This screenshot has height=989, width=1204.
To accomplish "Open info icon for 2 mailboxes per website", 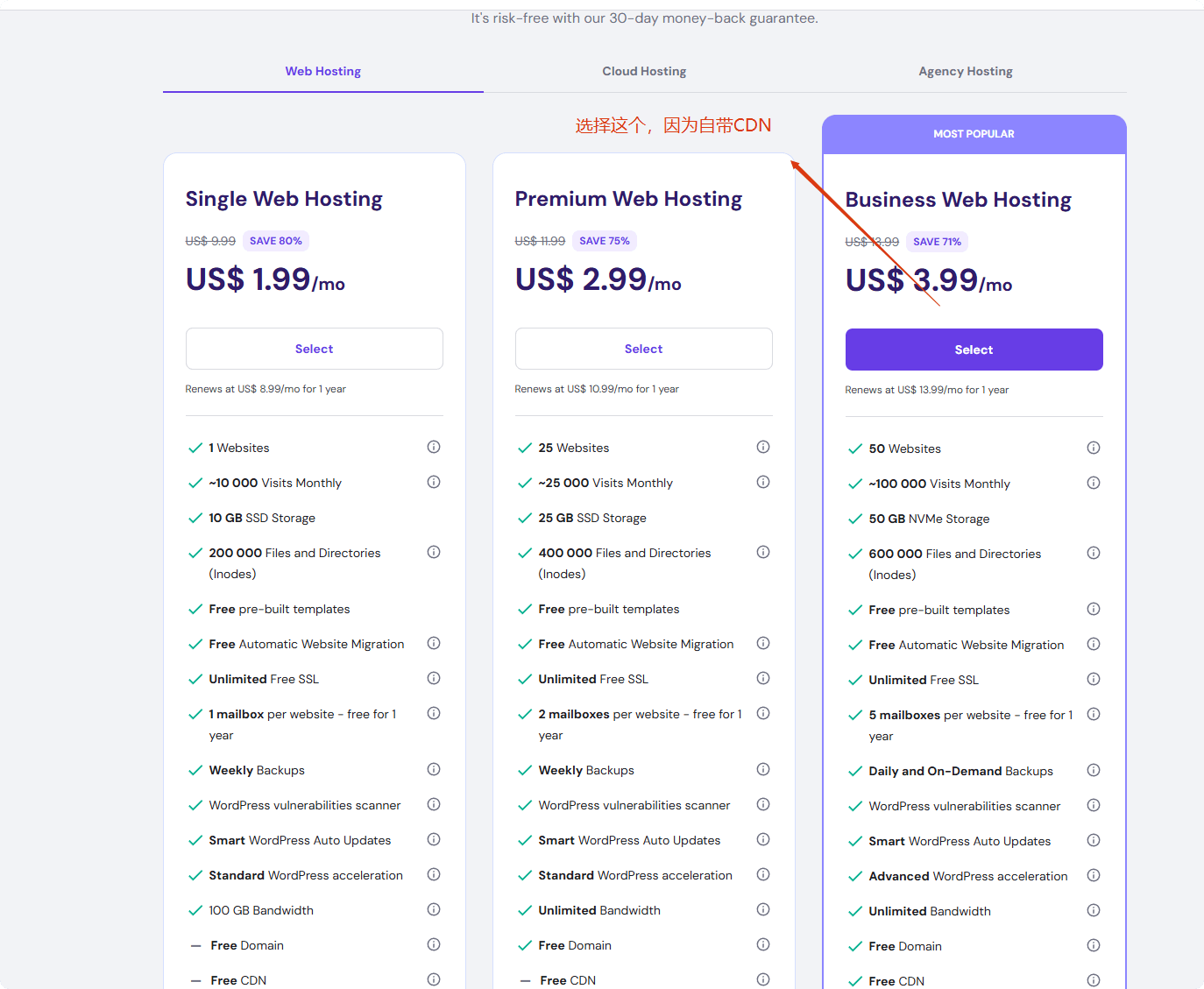I will click(x=763, y=713).
